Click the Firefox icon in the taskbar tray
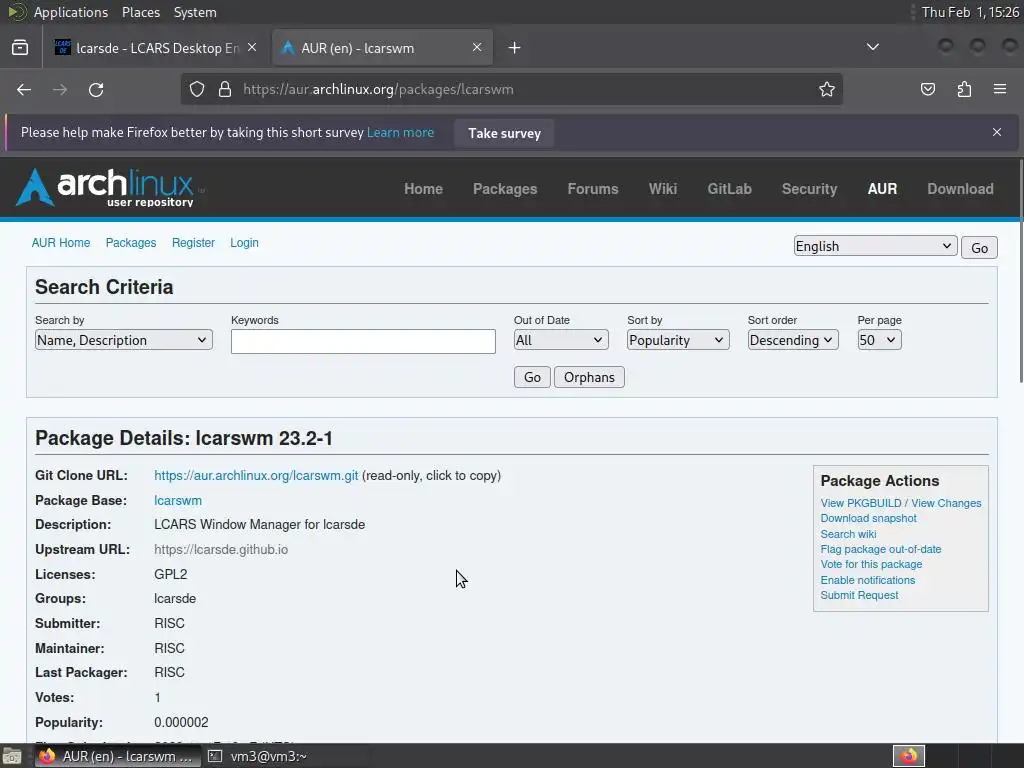This screenshot has height=768, width=1024. pos(908,756)
